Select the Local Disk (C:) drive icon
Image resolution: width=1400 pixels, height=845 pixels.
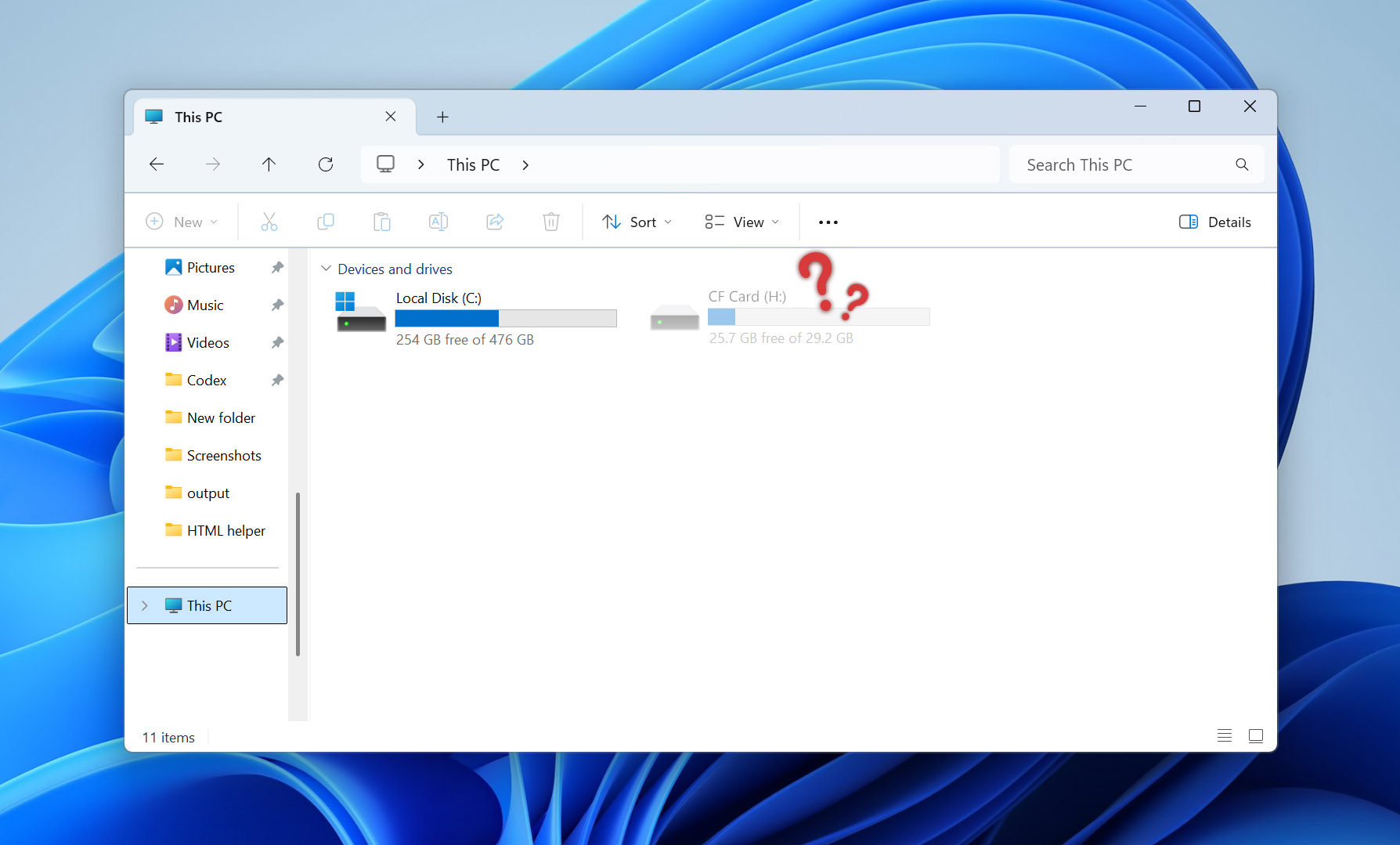(361, 312)
